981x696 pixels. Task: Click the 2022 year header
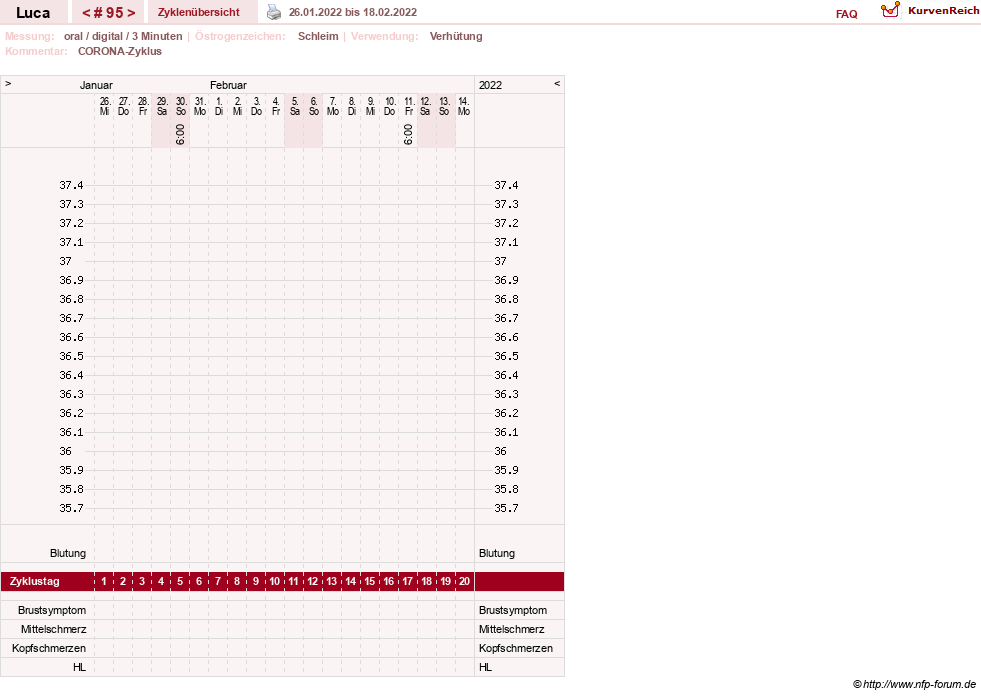tap(490, 85)
